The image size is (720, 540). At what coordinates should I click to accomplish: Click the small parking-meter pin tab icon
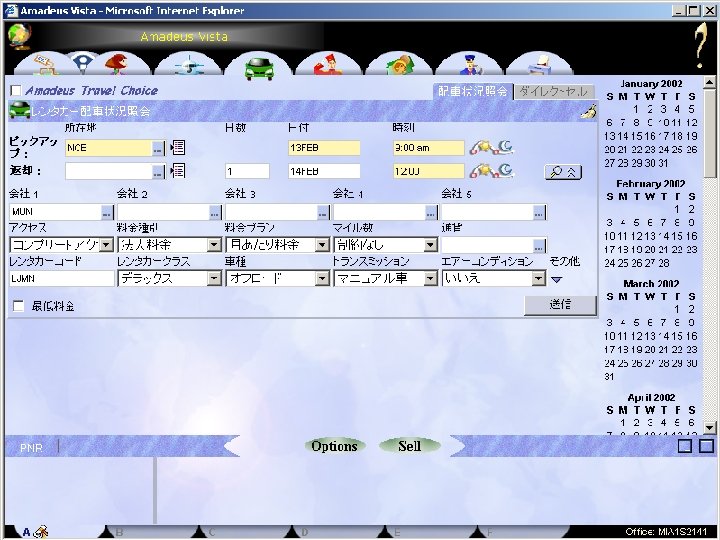83,63
